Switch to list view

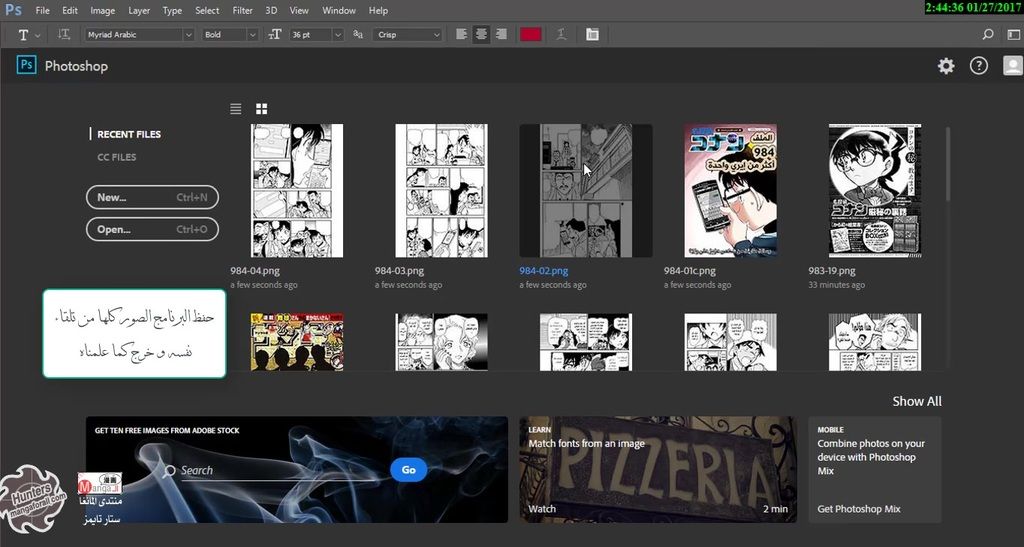pyautogui.click(x=236, y=109)
